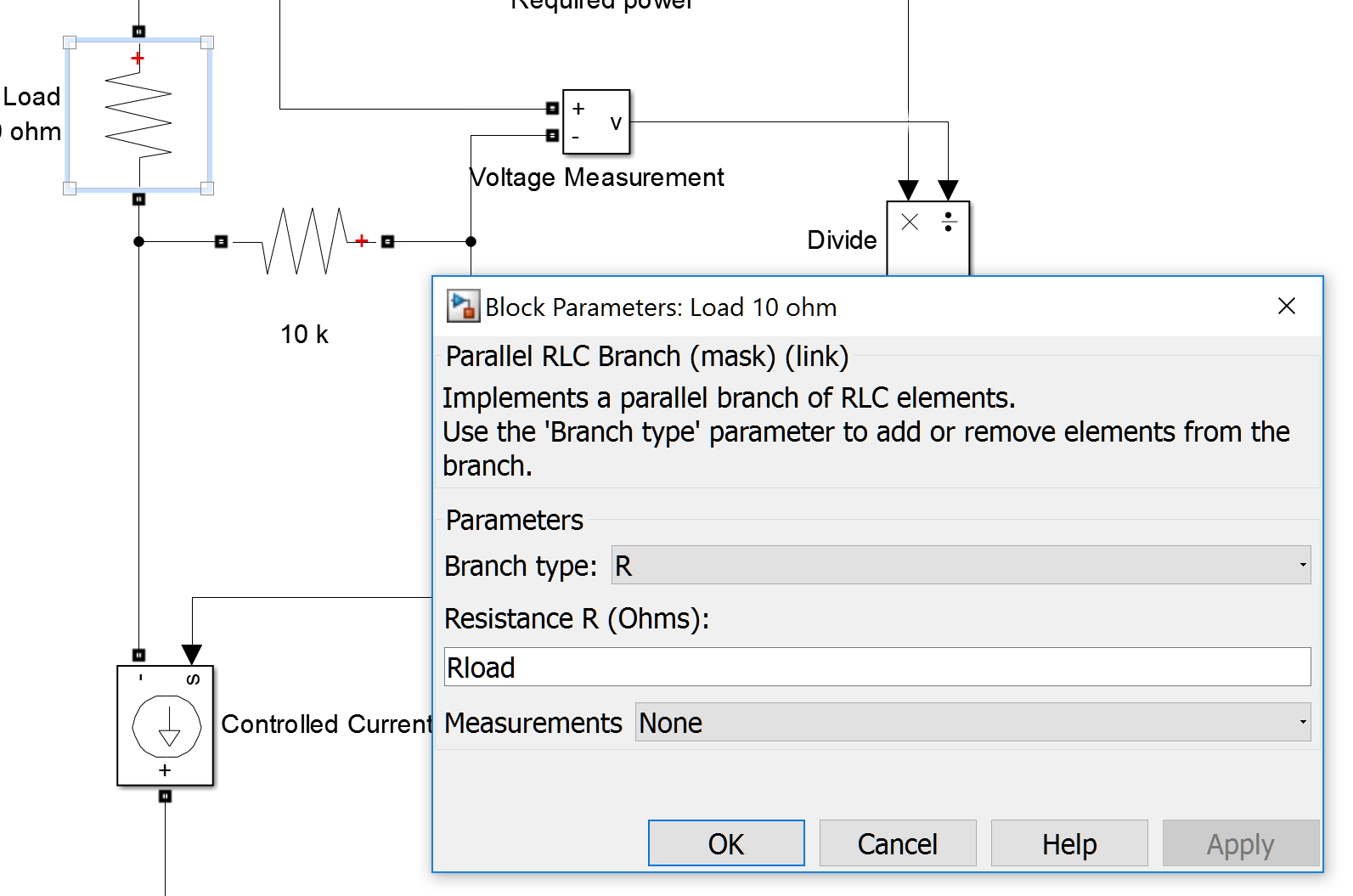The width and height of the screenshot is (1353, 896).
Task: Click the Voltage Measurement block
Action: [596, 122]
